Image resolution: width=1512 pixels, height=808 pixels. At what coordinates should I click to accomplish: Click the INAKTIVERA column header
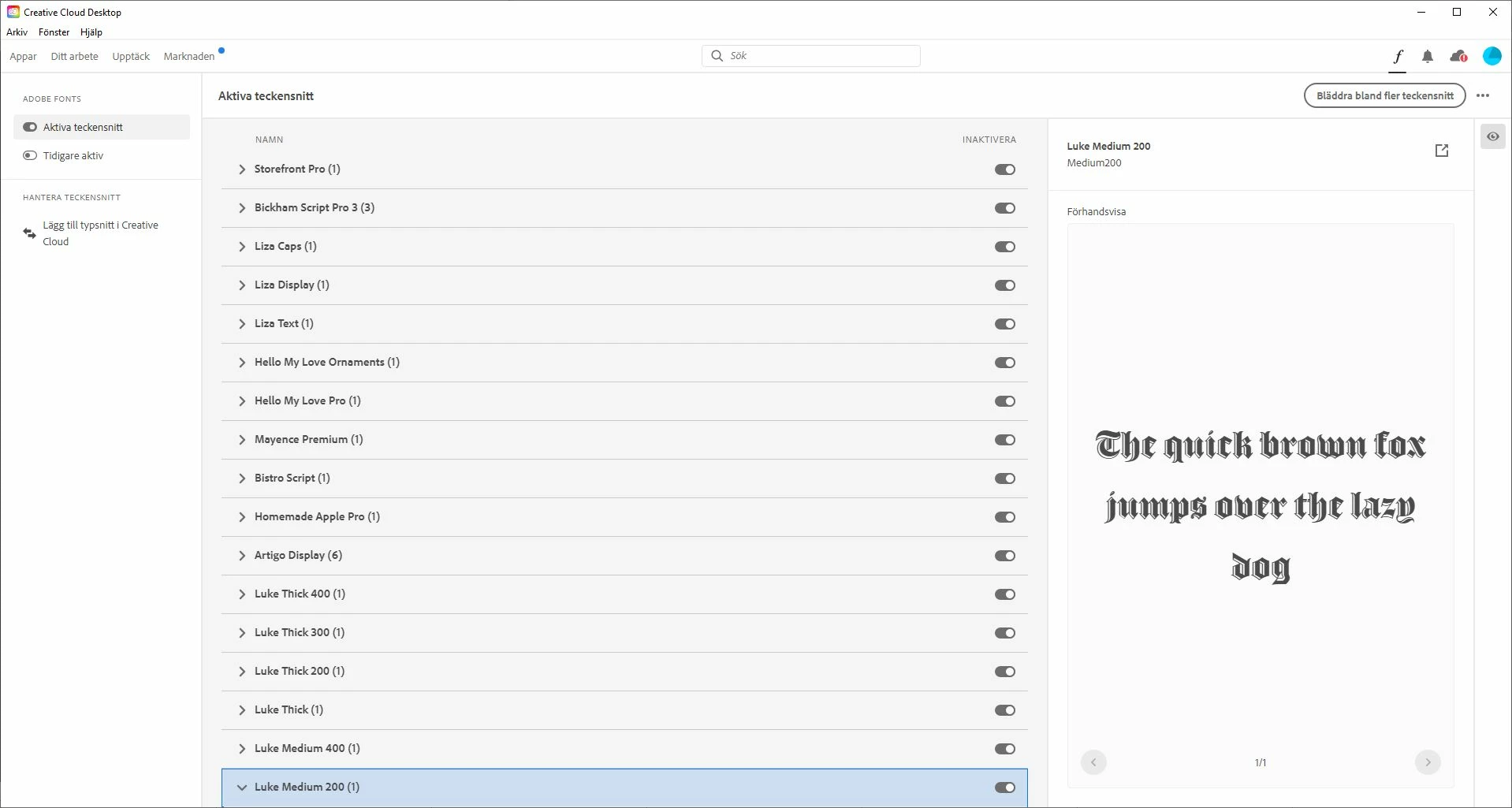[989, 140]
